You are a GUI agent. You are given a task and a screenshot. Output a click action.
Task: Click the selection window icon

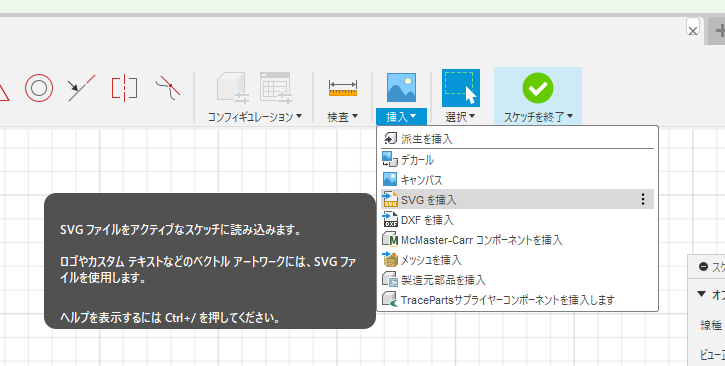[461, 88]
